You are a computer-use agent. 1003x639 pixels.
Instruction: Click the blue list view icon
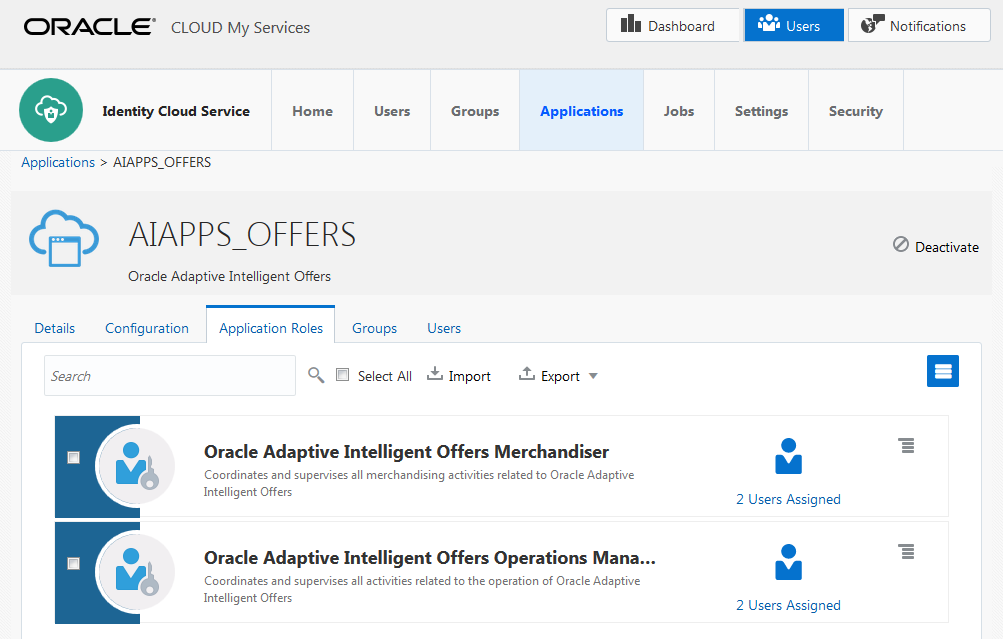(x=942, y=371)
